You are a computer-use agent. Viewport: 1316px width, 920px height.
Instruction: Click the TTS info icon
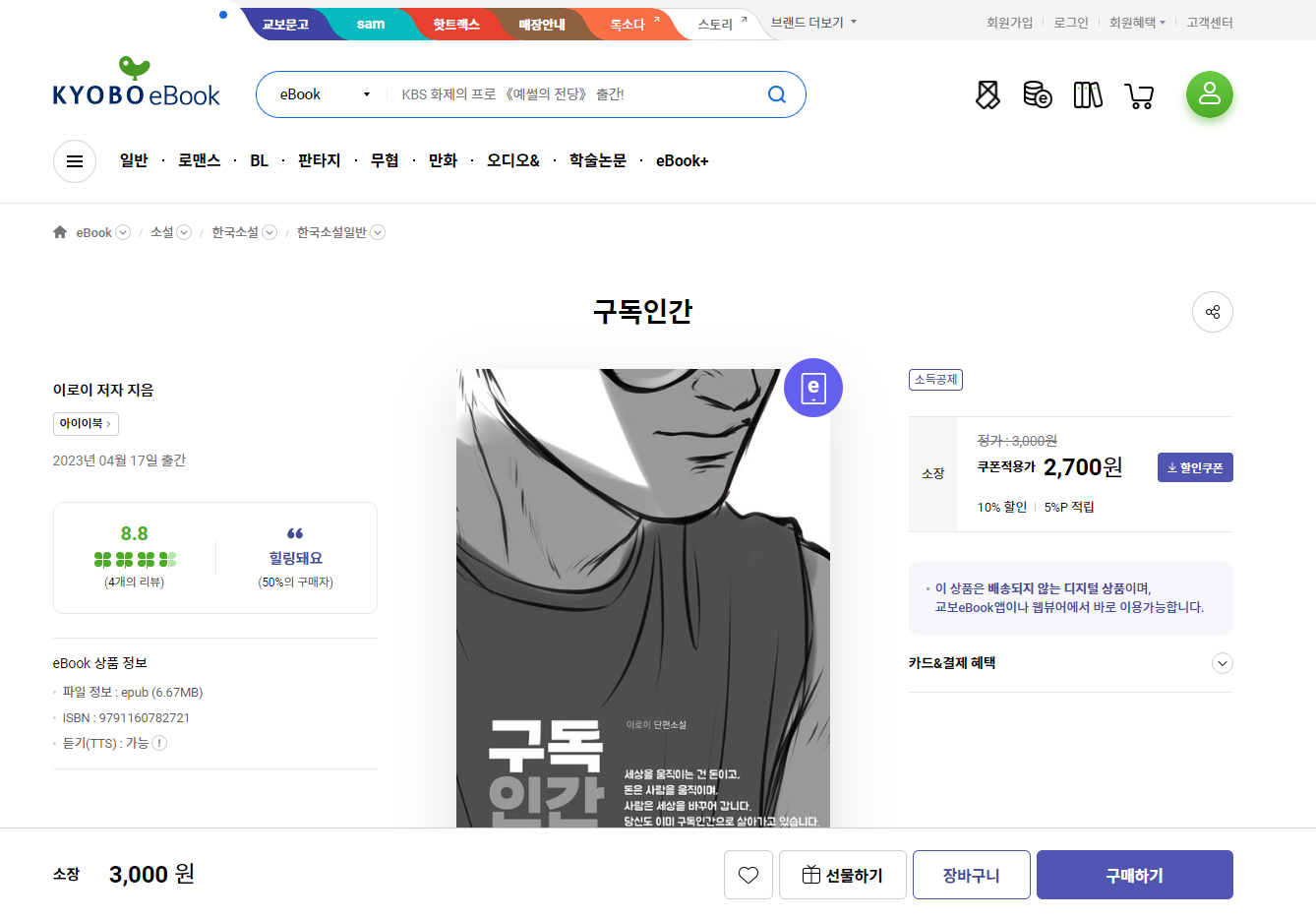[x=159, y=743]
